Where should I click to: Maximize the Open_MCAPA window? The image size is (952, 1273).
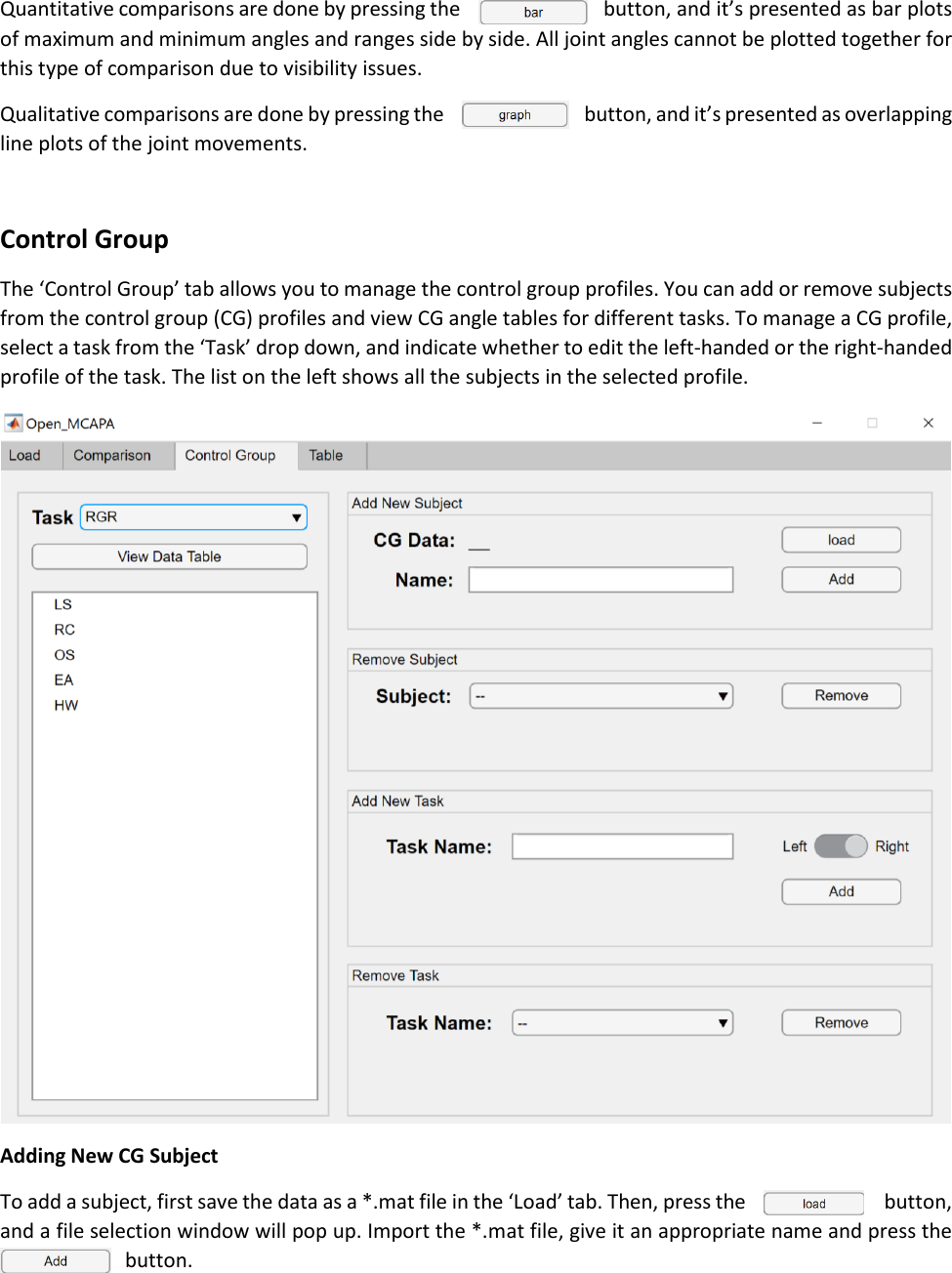[872, 423]
